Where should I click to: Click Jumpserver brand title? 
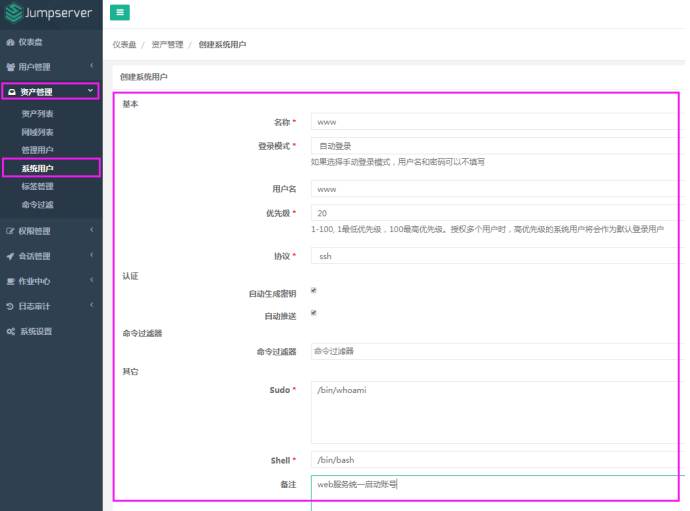click(x=58, y=13)
